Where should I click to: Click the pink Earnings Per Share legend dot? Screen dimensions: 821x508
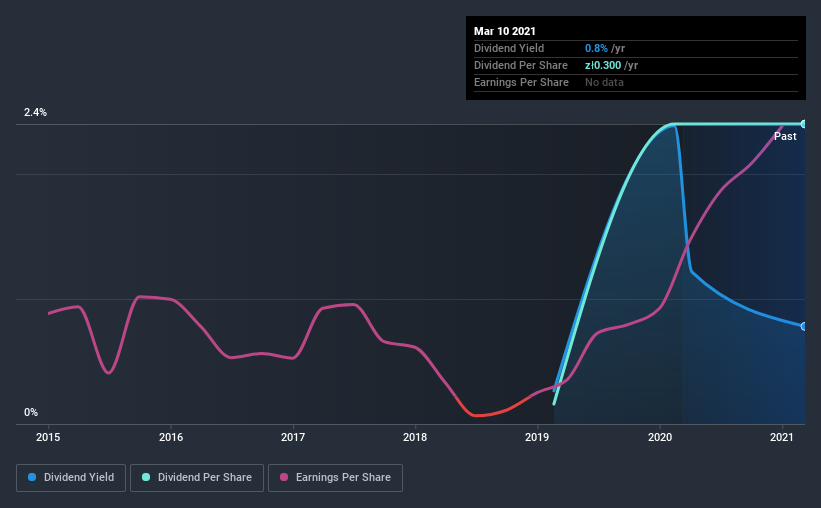click(284, 477)
